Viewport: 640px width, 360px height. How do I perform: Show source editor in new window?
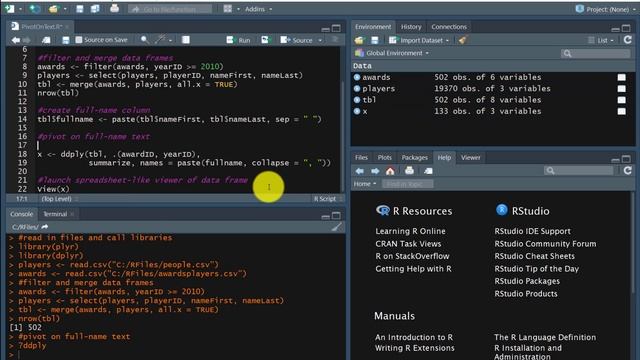46,40
